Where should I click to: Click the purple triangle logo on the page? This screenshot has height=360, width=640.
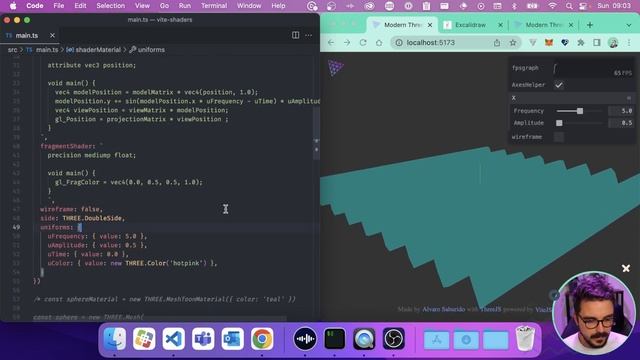[x=336, y=68]
